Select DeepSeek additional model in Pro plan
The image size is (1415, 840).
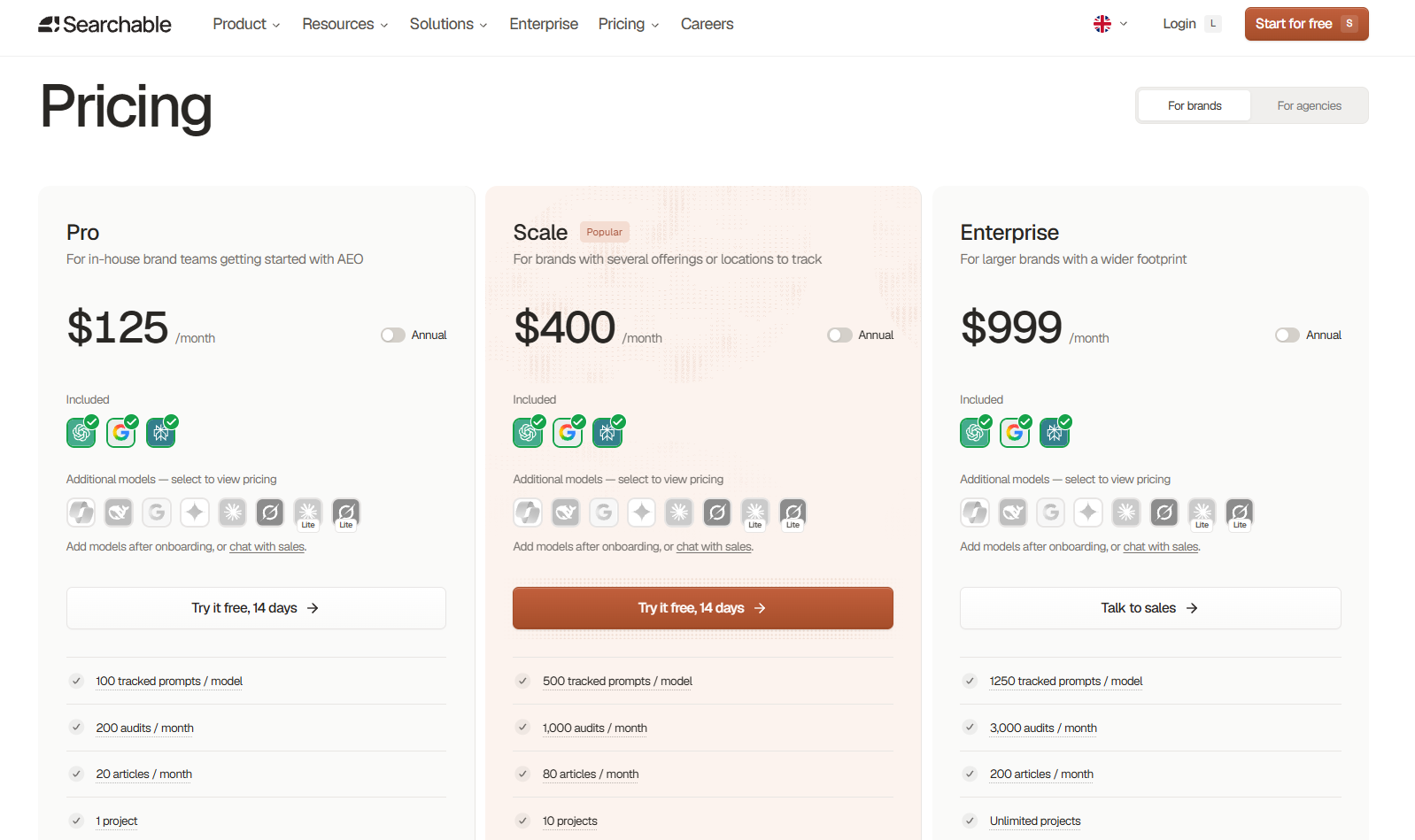[119, 512]
